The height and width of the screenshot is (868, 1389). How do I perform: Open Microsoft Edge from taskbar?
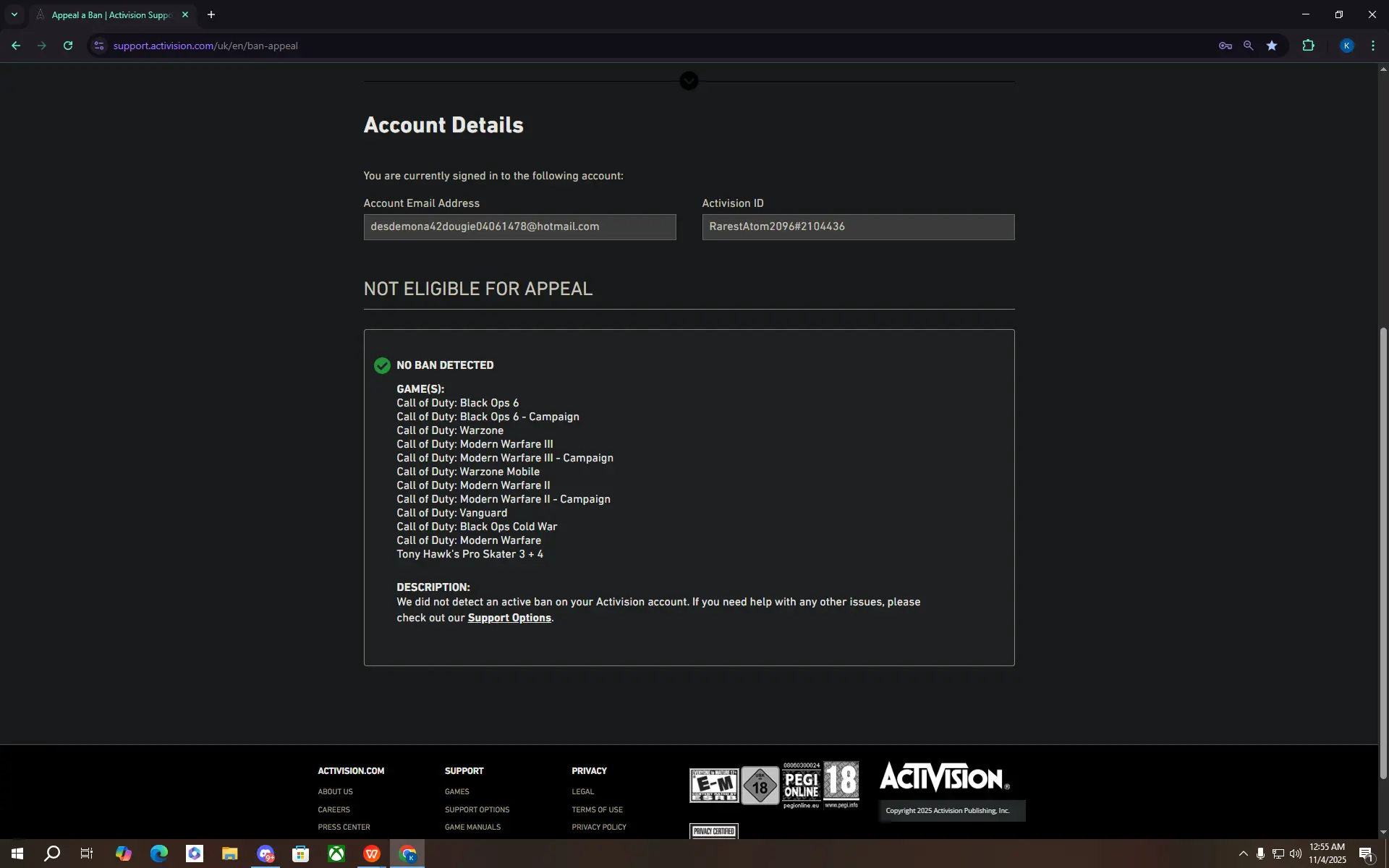158,854
